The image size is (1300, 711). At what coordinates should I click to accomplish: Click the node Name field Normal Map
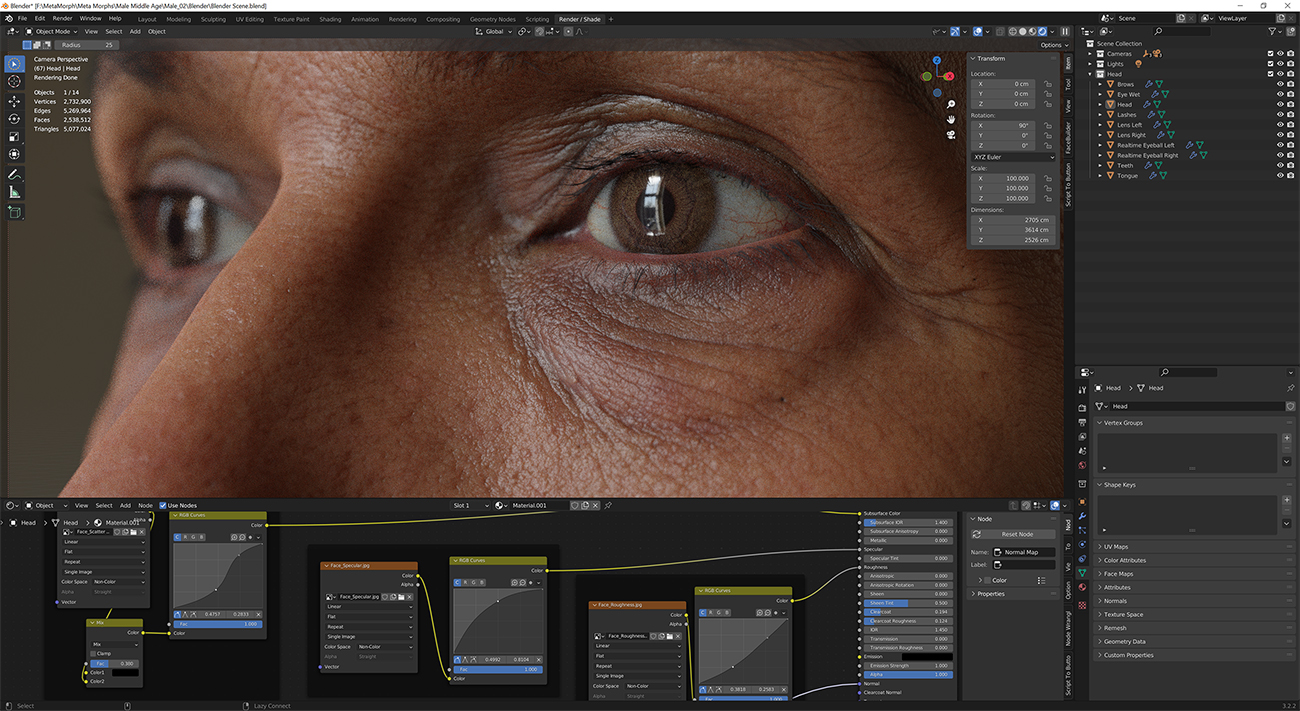(x=1025, y=552)
